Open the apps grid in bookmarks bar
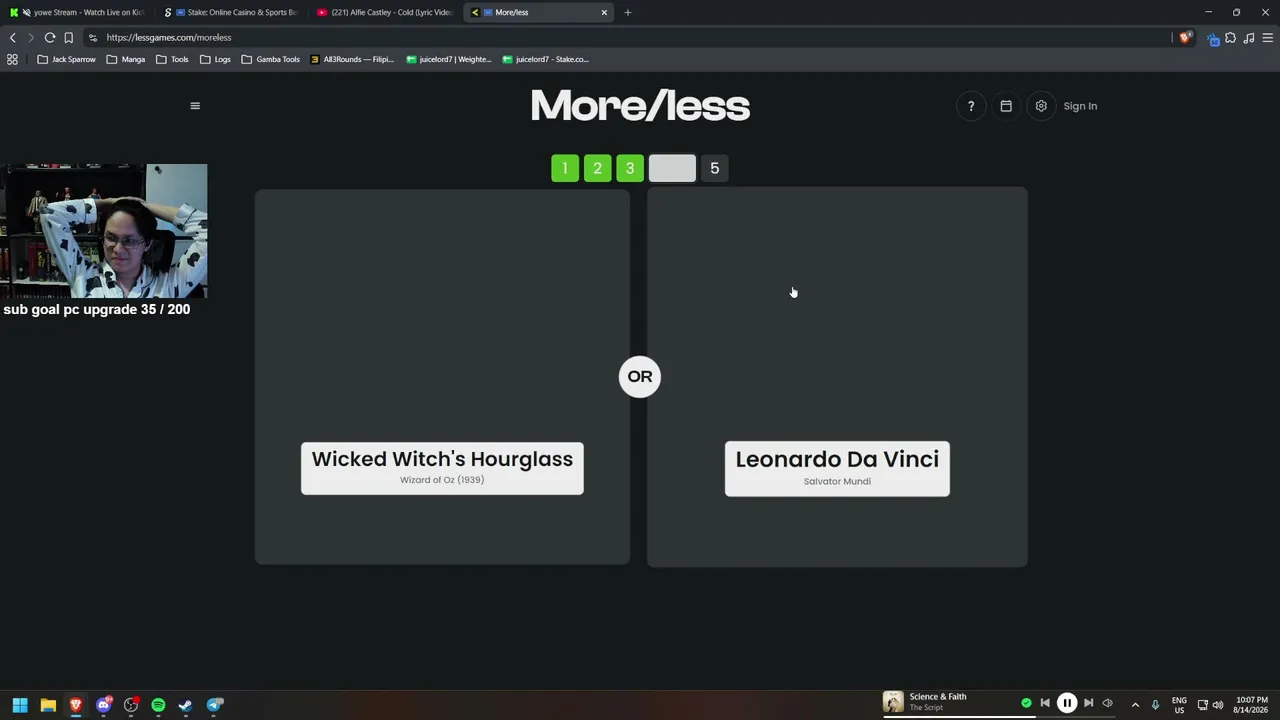Image resolution: width=1280 pixels, height=720 pixels. 12,59
